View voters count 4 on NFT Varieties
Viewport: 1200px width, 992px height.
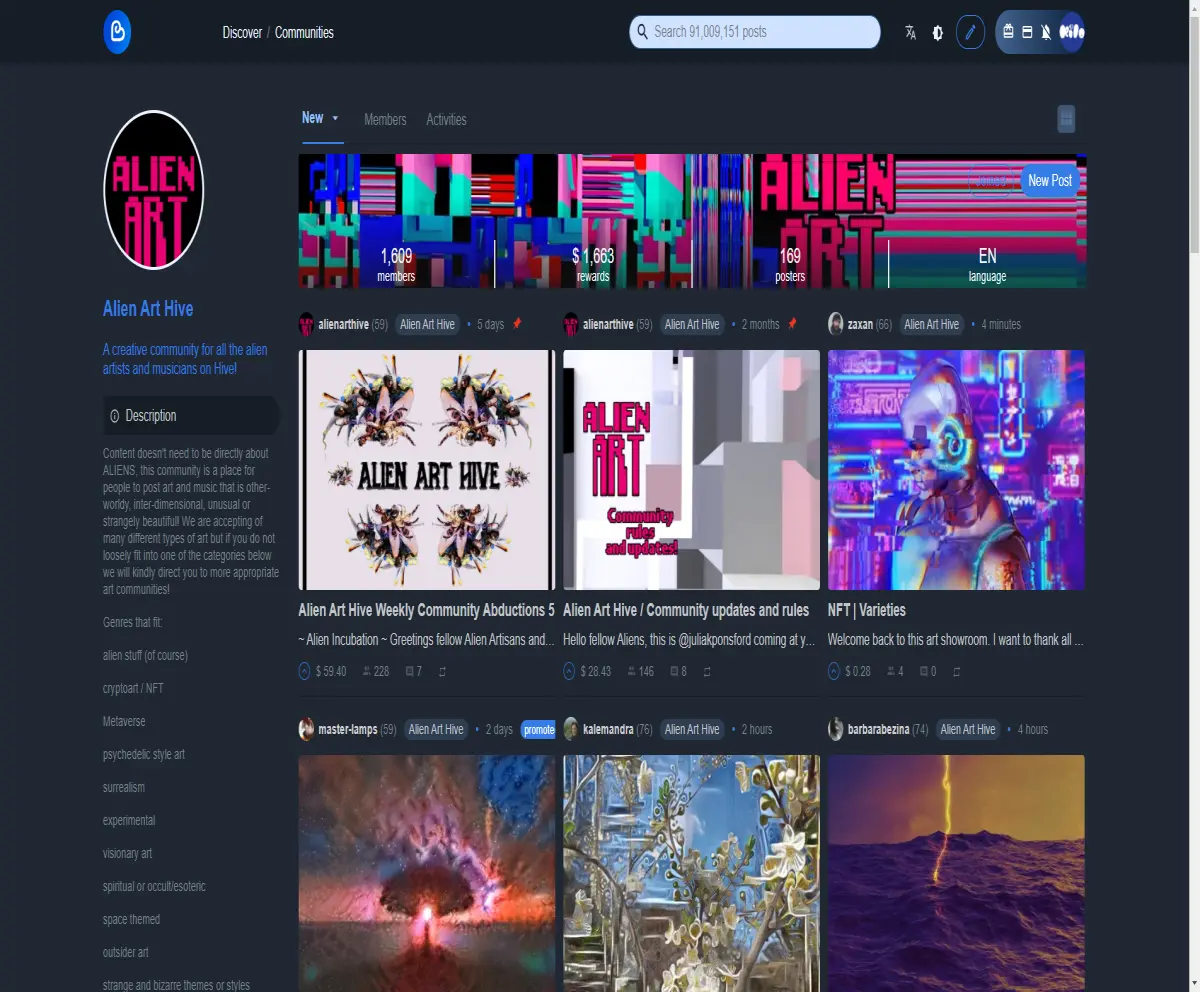[894, 671]
